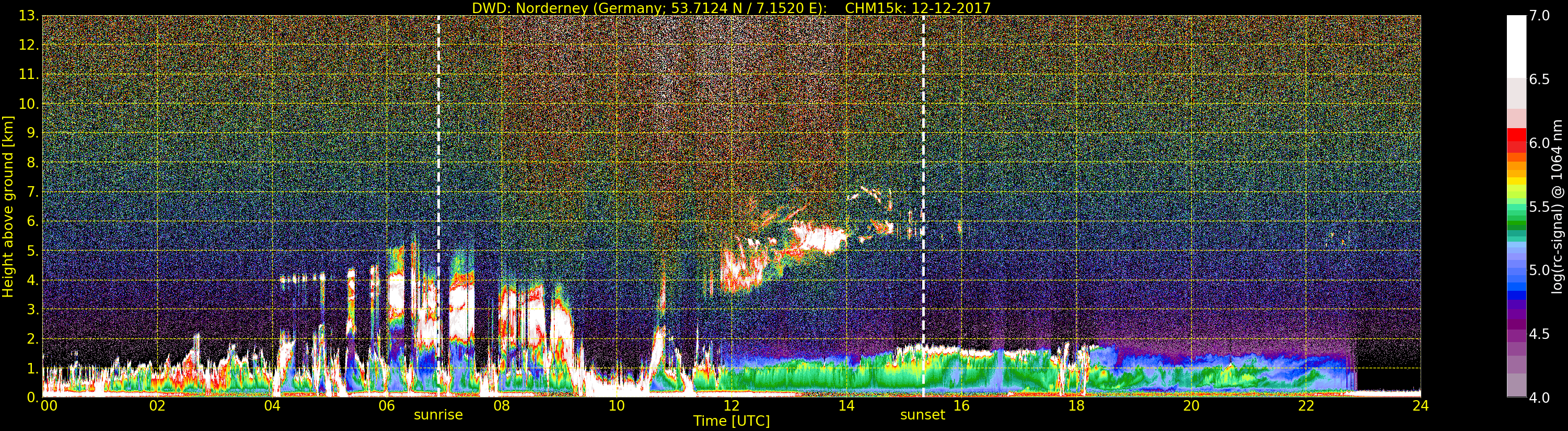Screen dimensions: 1568x431
Task: Click the time axis tick '12'
Action: click(731, 406)
